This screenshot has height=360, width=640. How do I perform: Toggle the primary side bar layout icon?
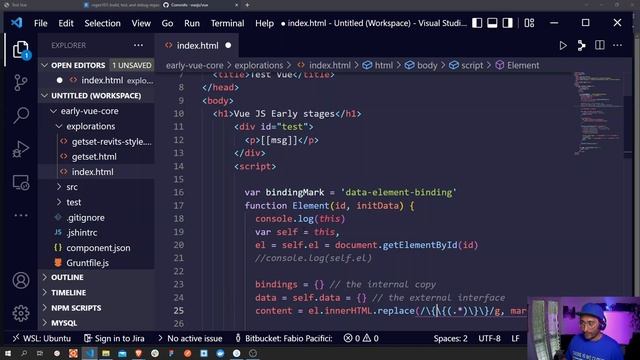(477, 23)
